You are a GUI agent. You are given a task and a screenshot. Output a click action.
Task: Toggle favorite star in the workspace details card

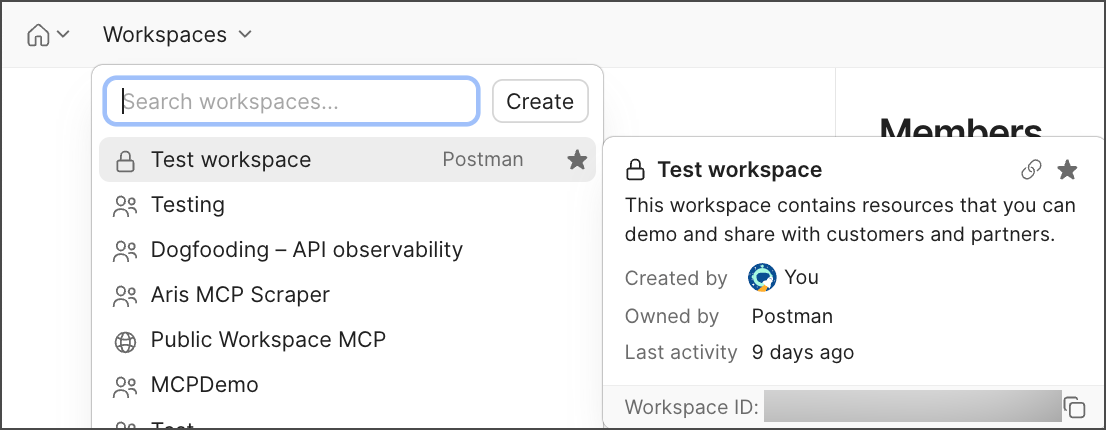point(1067,170)
